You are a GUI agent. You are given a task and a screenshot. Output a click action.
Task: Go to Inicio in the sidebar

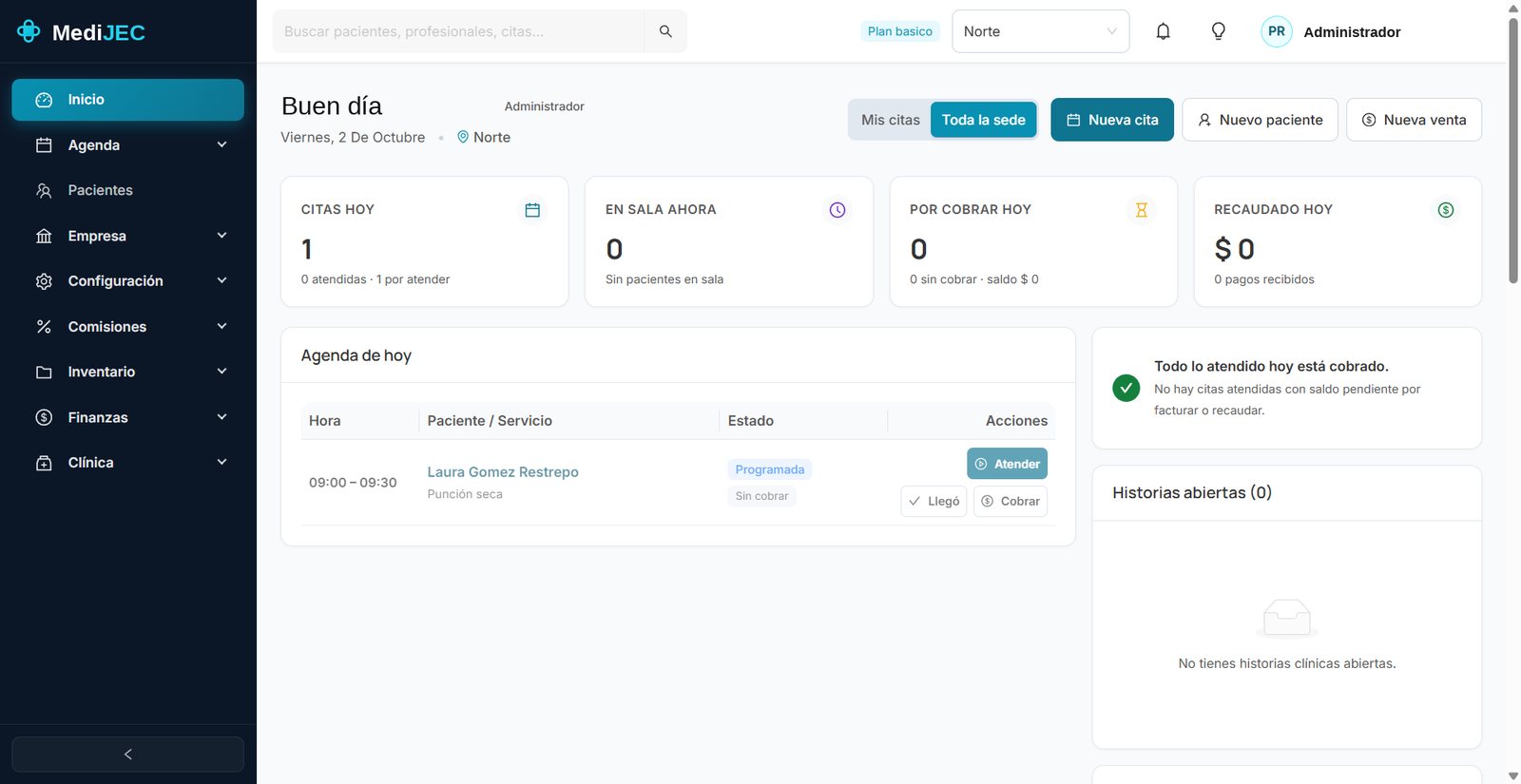click(x=127, y=100)
